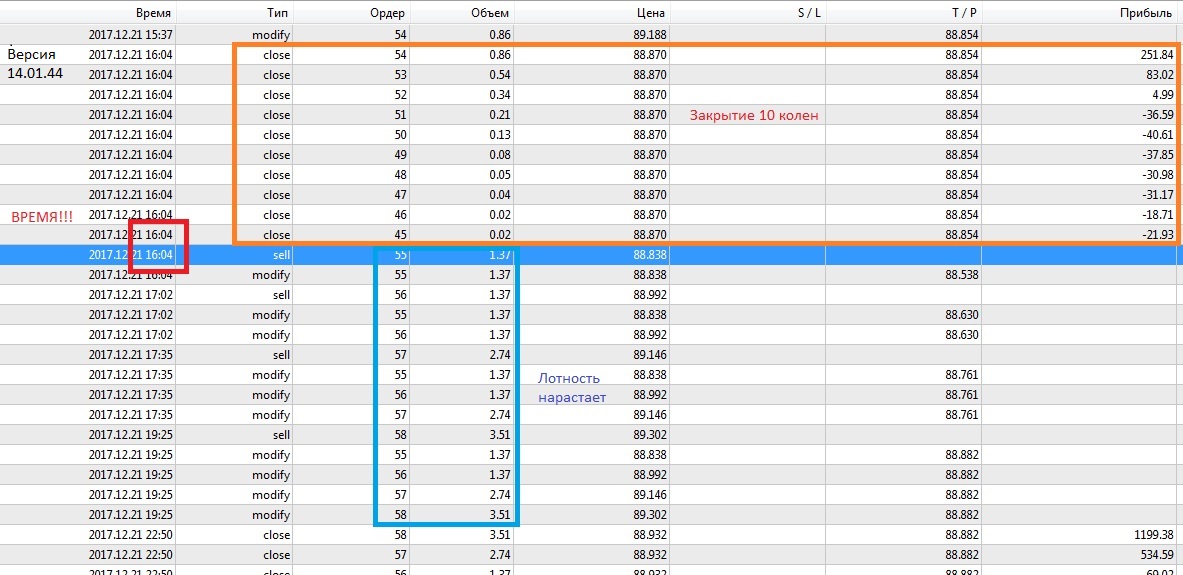
Task: Select time 17:02 in sell 56 row
Action: [131, 294]
